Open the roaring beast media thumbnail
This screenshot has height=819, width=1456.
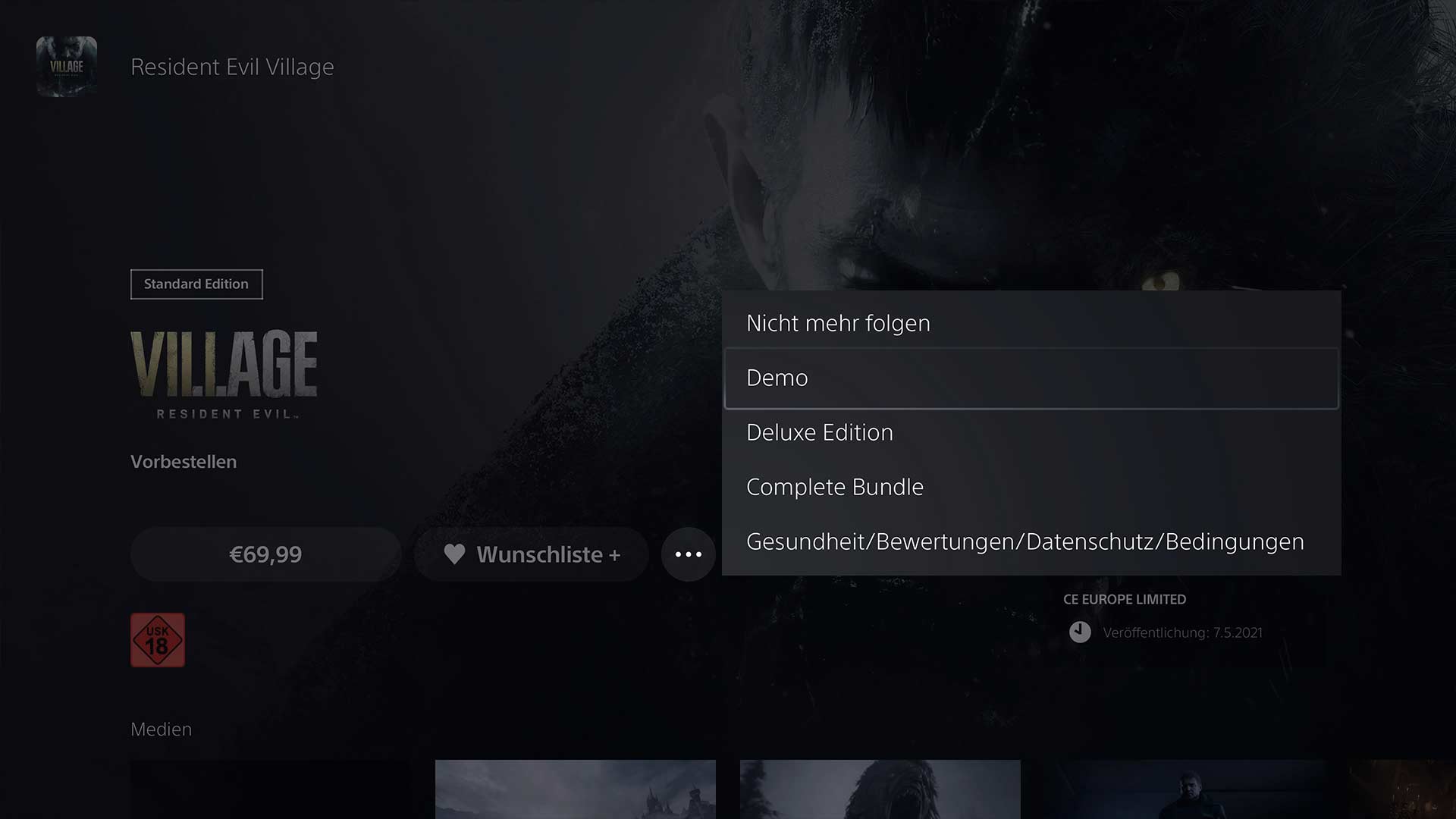tap(880, 789)
